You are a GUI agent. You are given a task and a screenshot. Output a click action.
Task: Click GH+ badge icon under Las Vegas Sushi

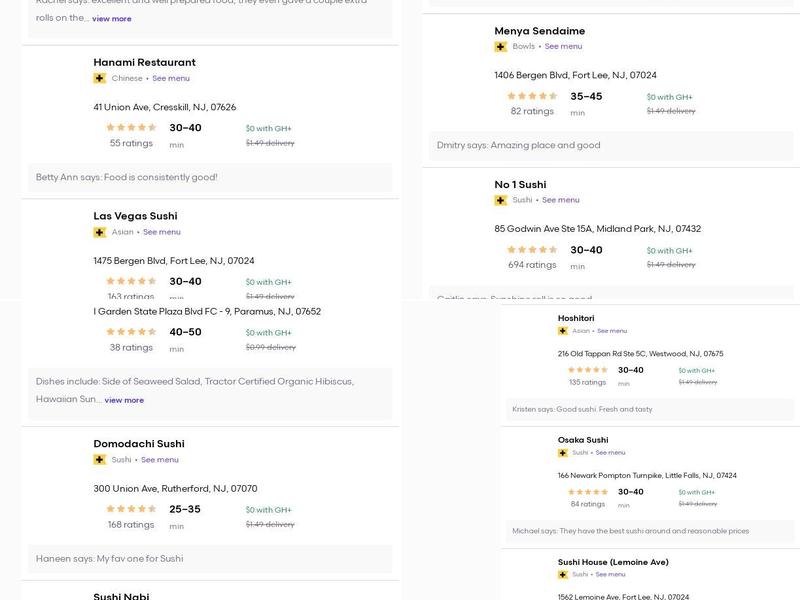99,232
